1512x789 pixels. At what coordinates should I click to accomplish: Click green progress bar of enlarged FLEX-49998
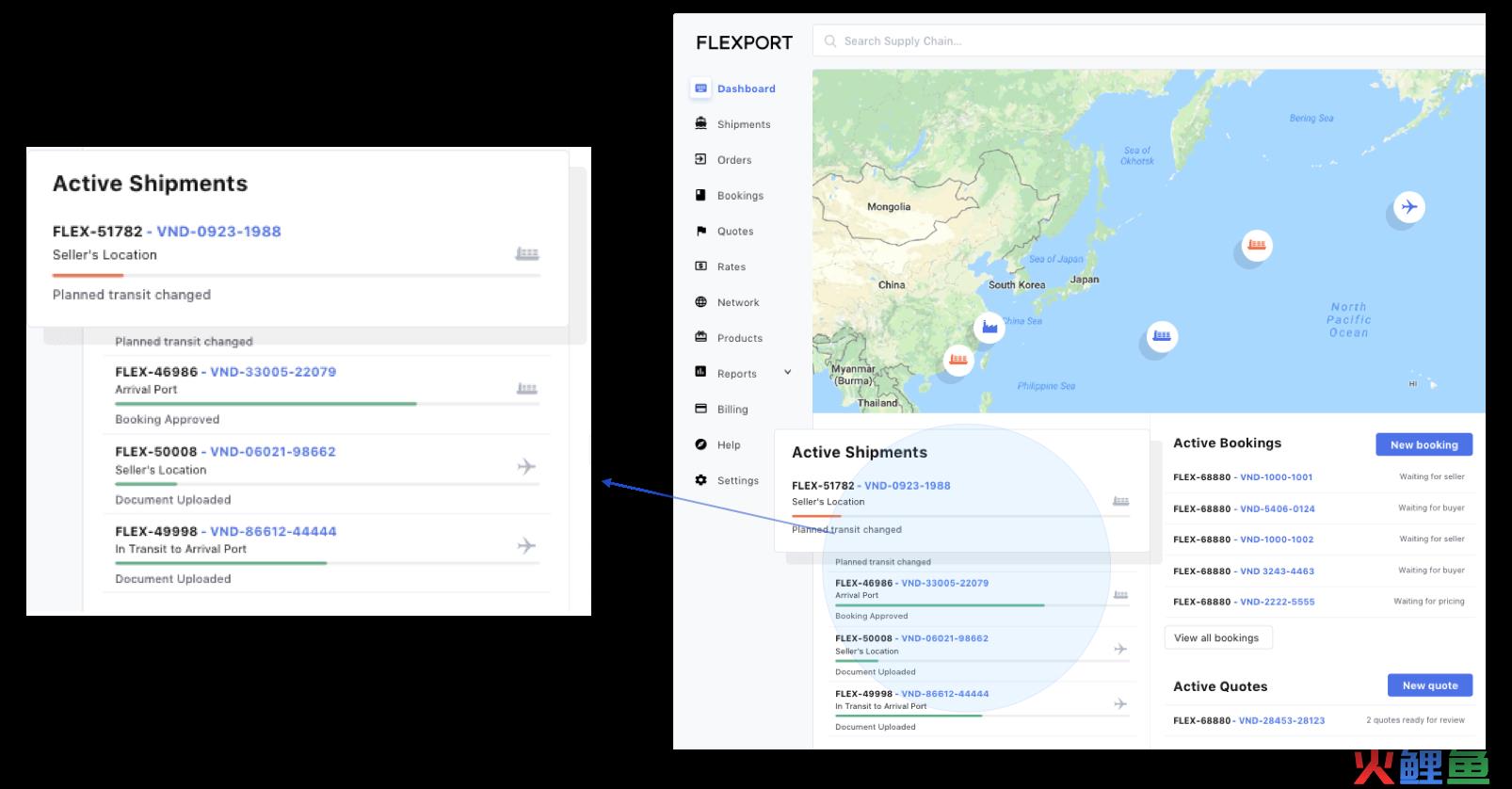tap(221, 563)
